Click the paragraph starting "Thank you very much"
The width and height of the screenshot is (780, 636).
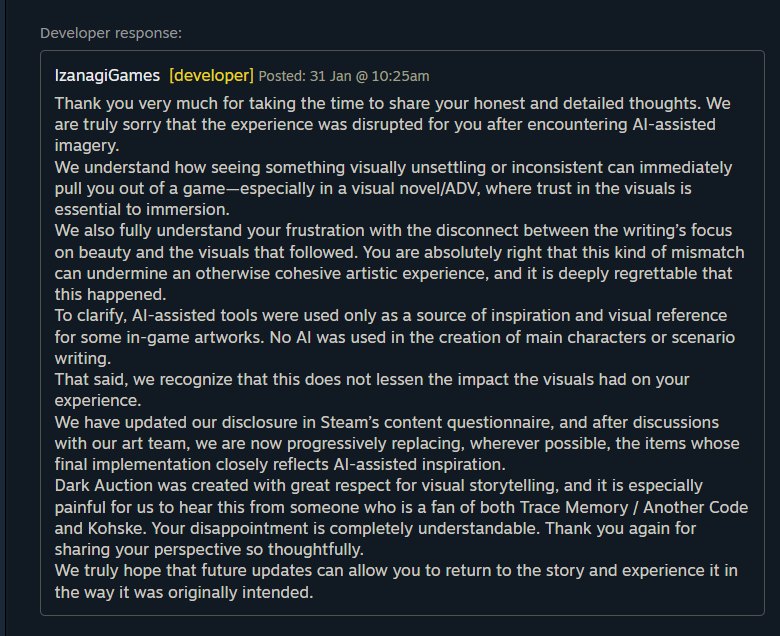tap(400, 124)
